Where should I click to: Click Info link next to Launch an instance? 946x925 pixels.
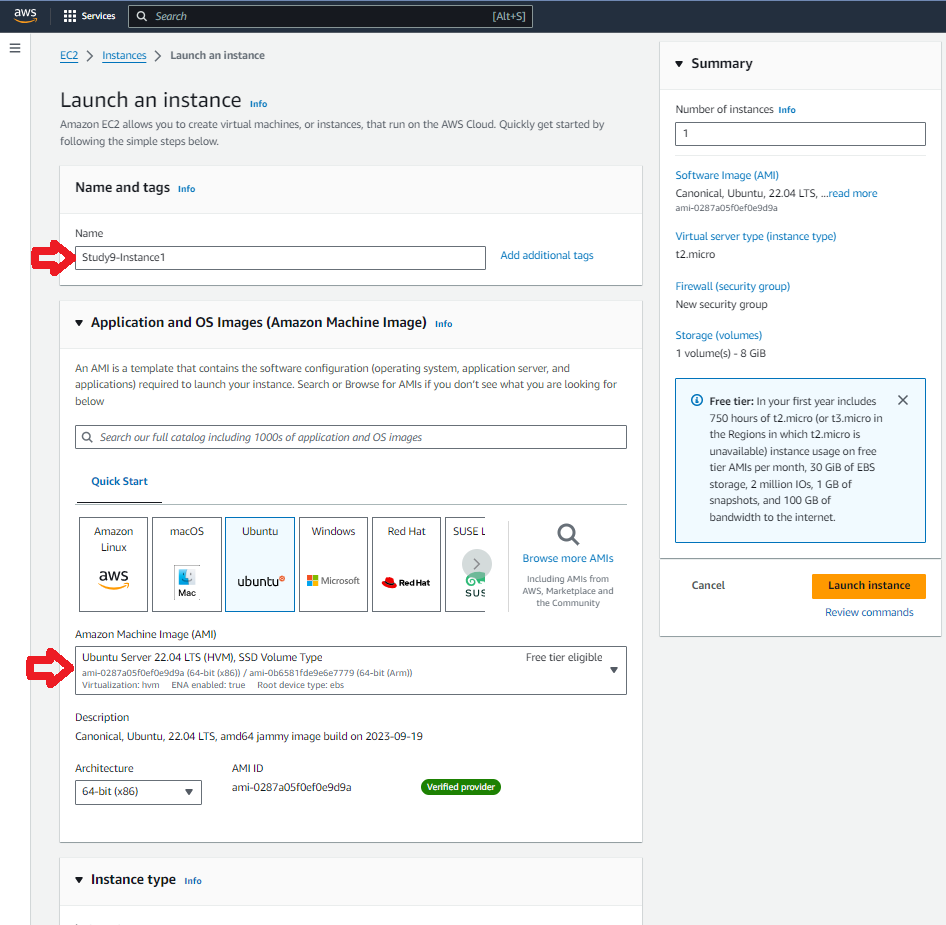258,104
